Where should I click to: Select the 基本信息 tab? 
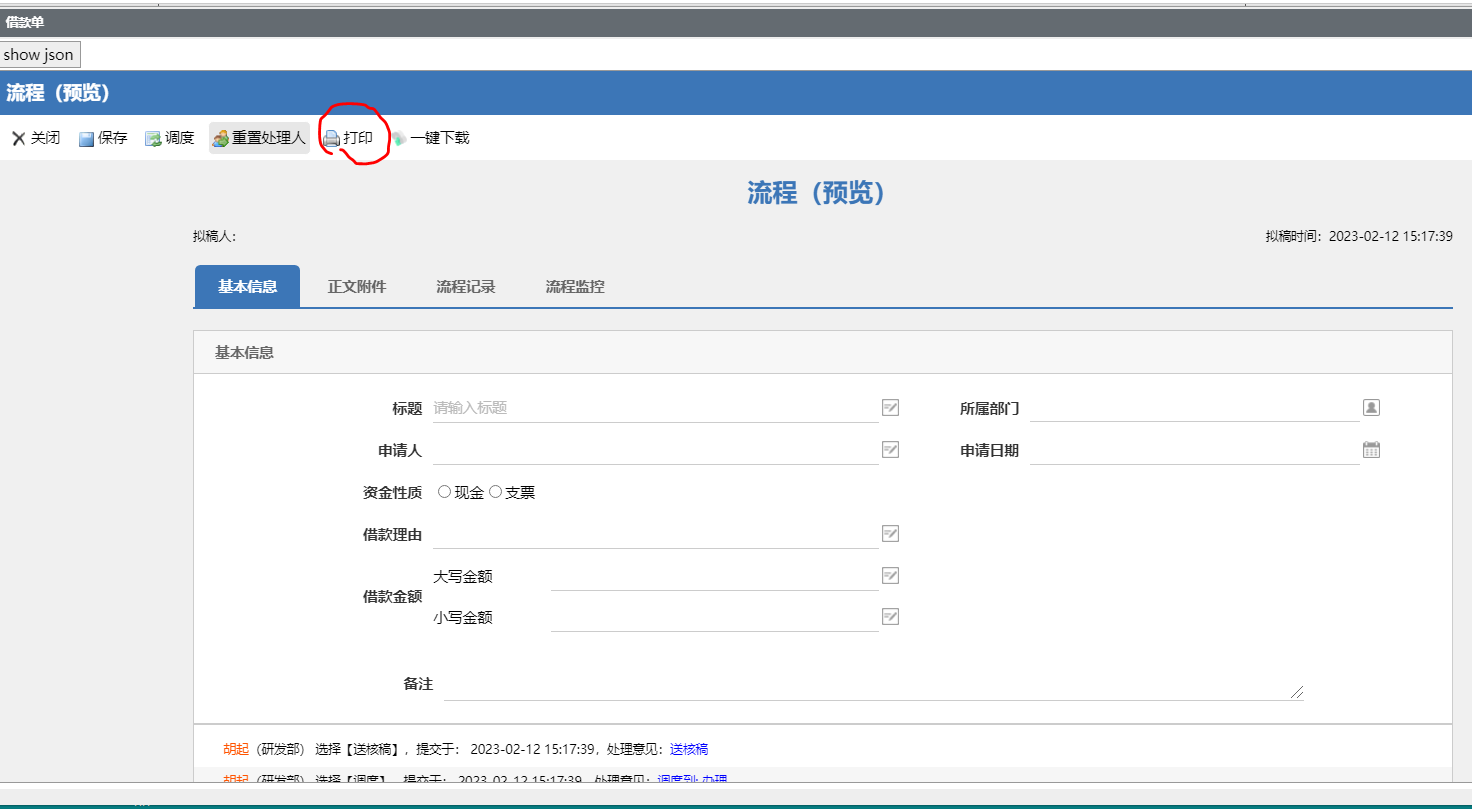pos(247,287)
